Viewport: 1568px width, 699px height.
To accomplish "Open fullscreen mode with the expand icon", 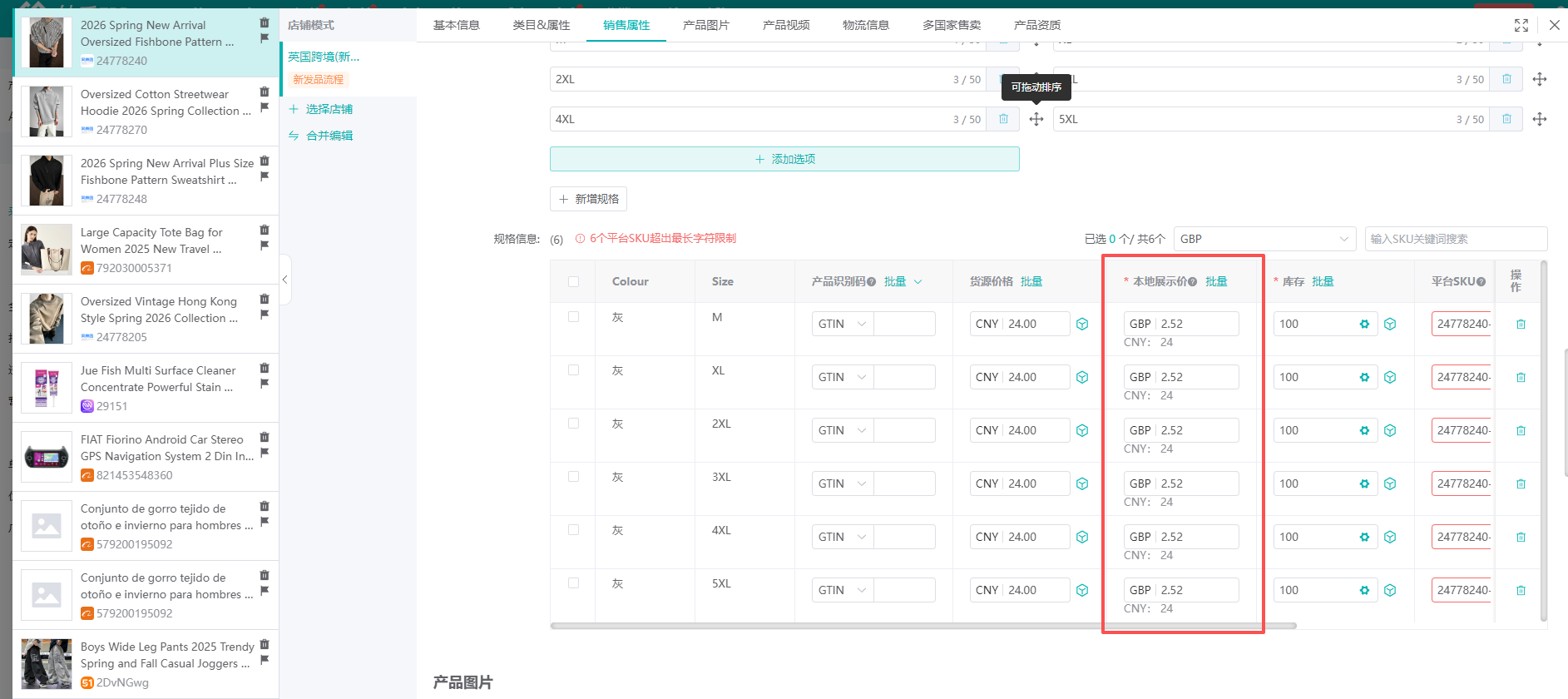I will pyautogui.click(x=1521, y=25).
